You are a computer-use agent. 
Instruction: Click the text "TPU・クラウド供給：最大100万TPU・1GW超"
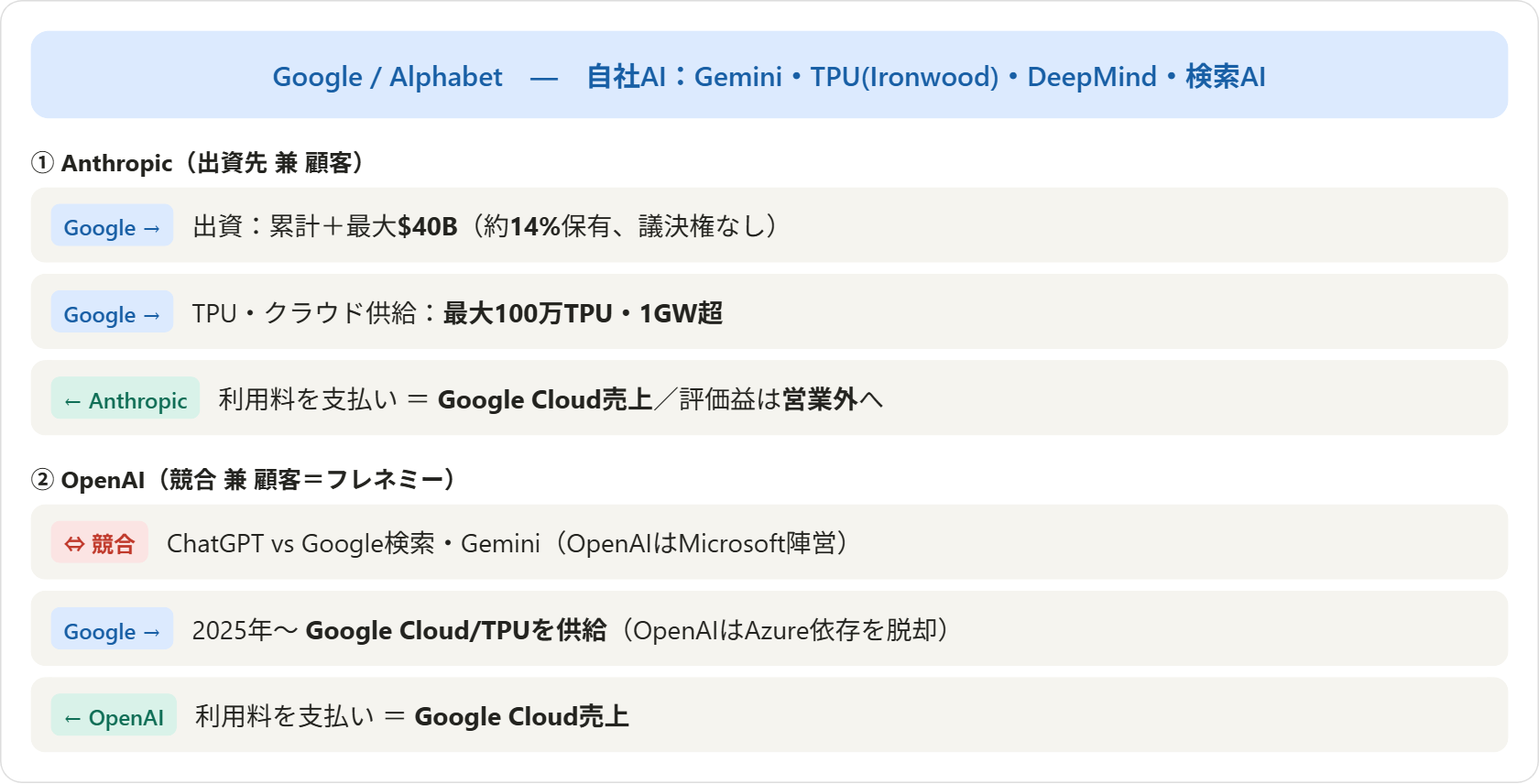coord(457,312)
